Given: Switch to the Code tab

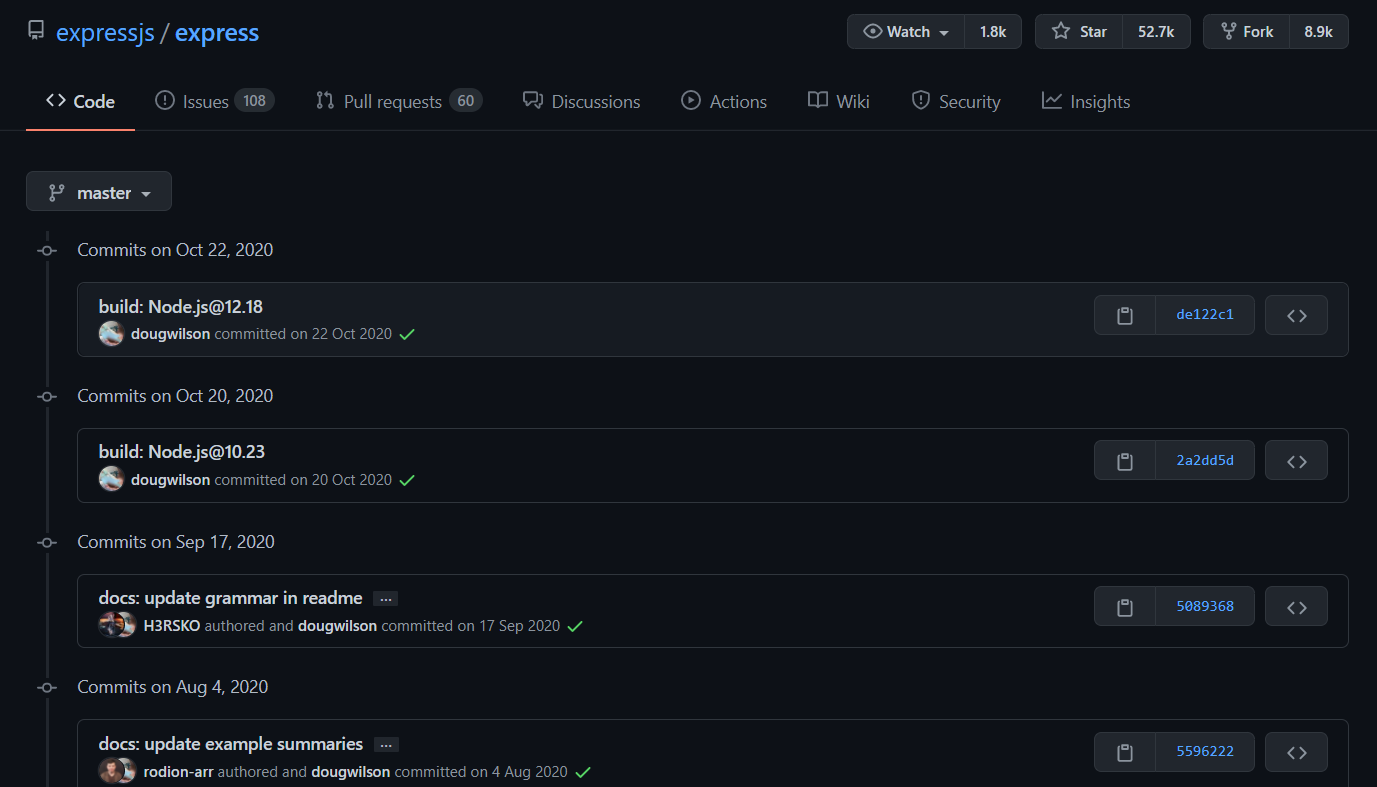Looking at the screenshot, I should (x=80, y=101).
